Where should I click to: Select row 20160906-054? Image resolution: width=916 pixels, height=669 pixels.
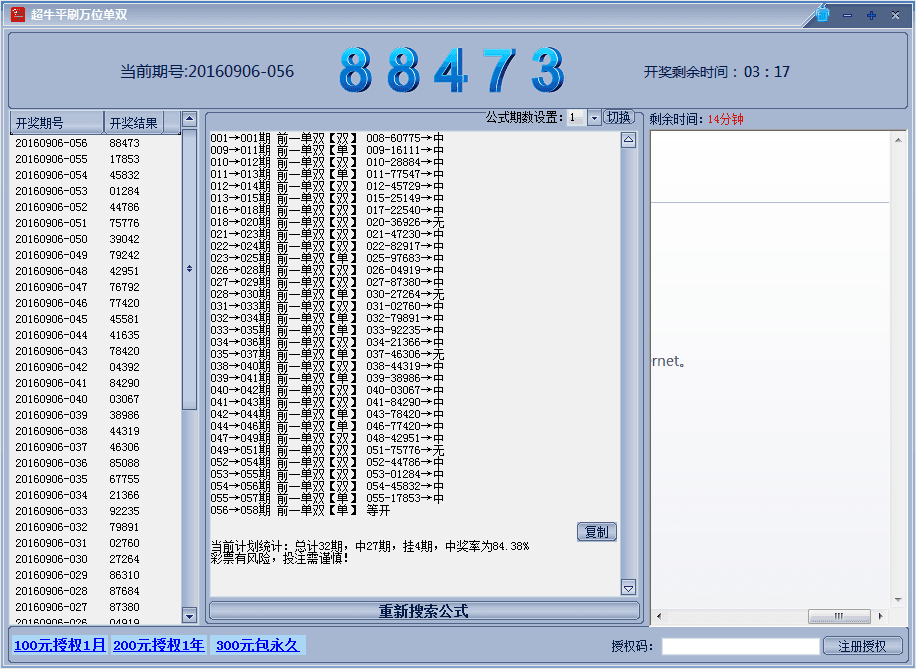point(95,175)
